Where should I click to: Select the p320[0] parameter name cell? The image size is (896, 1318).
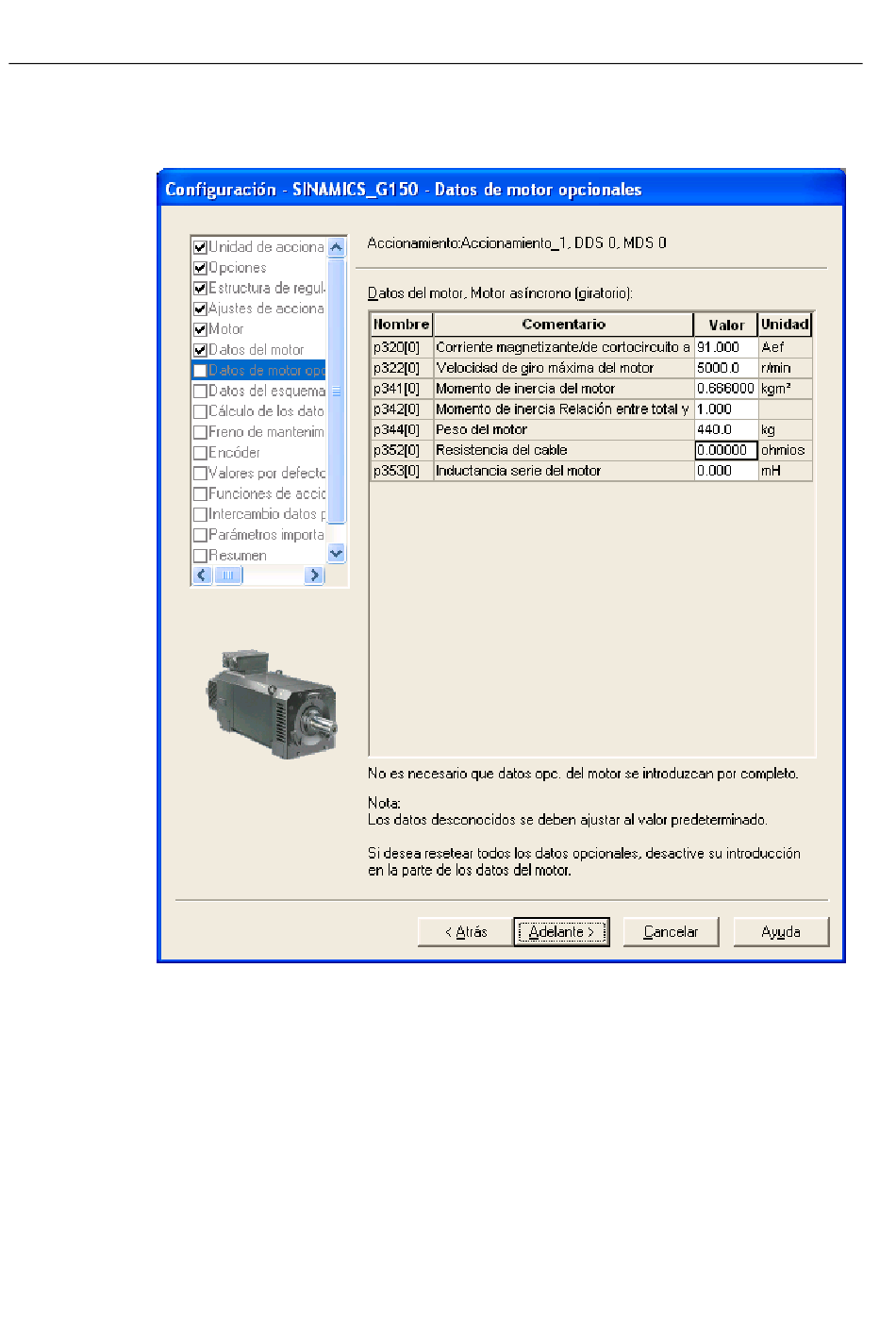coord(402,347)
